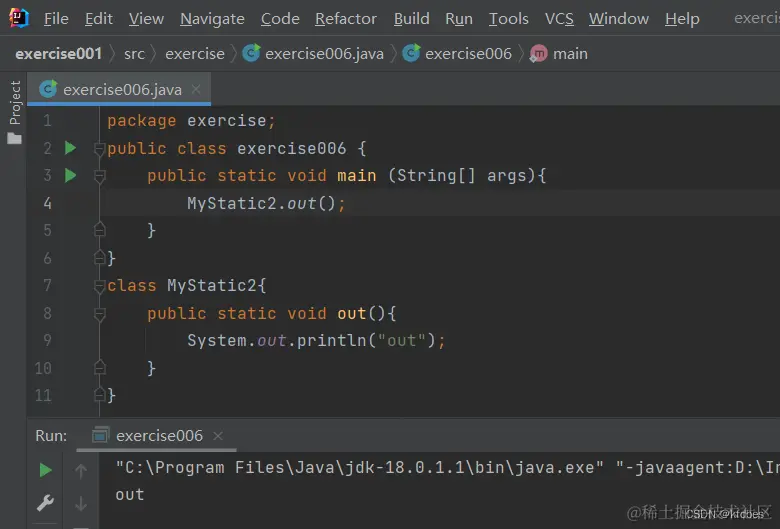Click the fold end marker on line 5
This screenshot has width=780, height=529.
[99, 230]
